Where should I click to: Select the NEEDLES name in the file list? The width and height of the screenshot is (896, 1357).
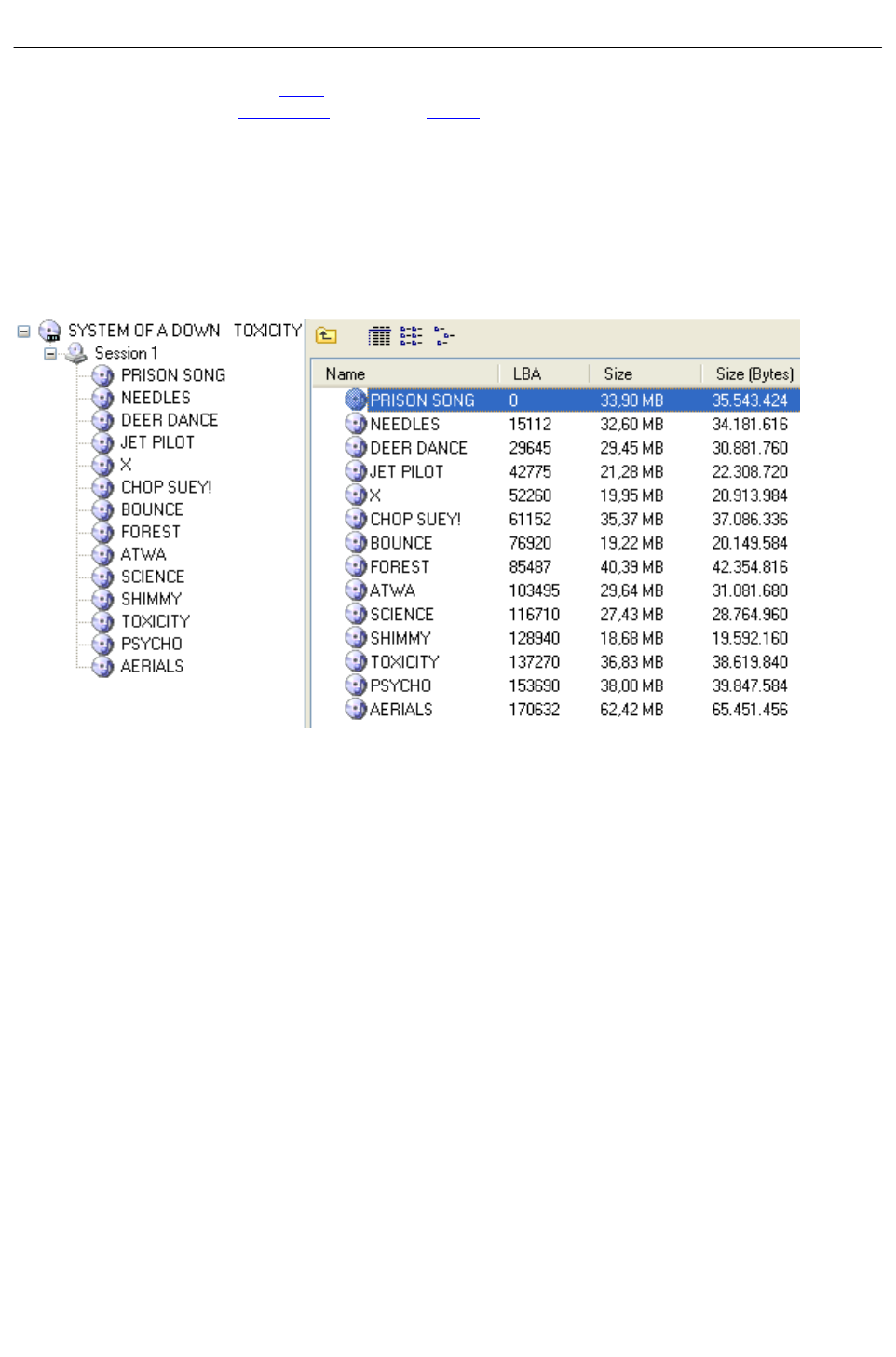405,424
